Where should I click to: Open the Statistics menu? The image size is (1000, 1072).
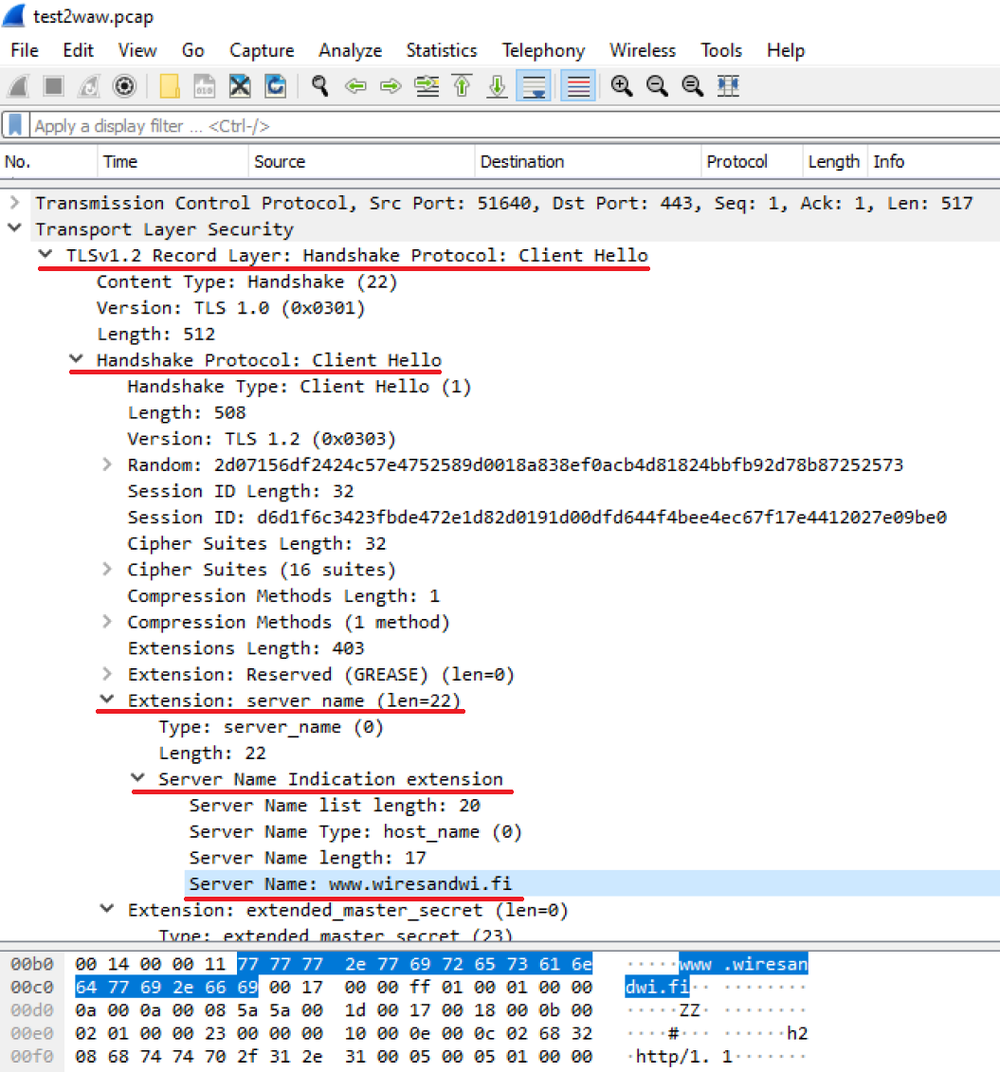click(441, 50)
